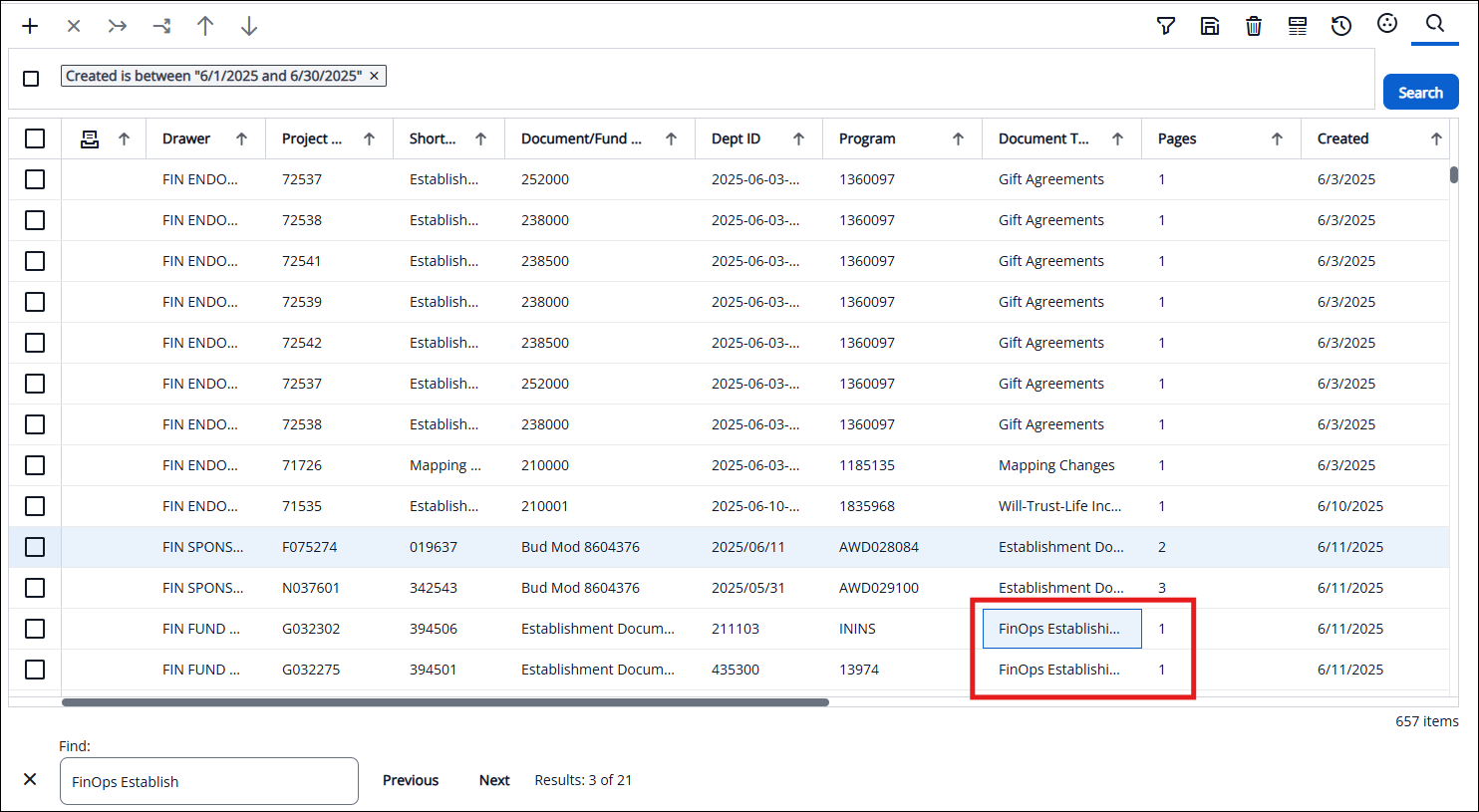
Task: Click the vertical scrollbar thumb
Action: (x=1454, y=175)
